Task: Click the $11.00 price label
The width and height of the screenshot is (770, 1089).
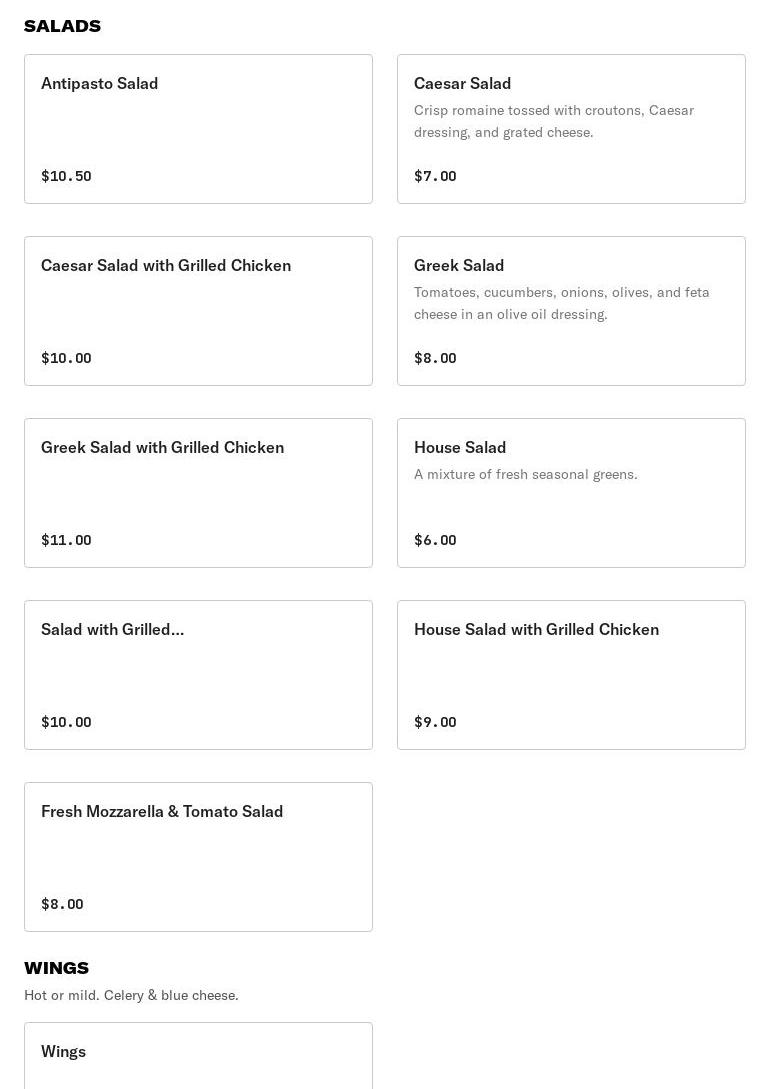Action: tap(66, 541)
